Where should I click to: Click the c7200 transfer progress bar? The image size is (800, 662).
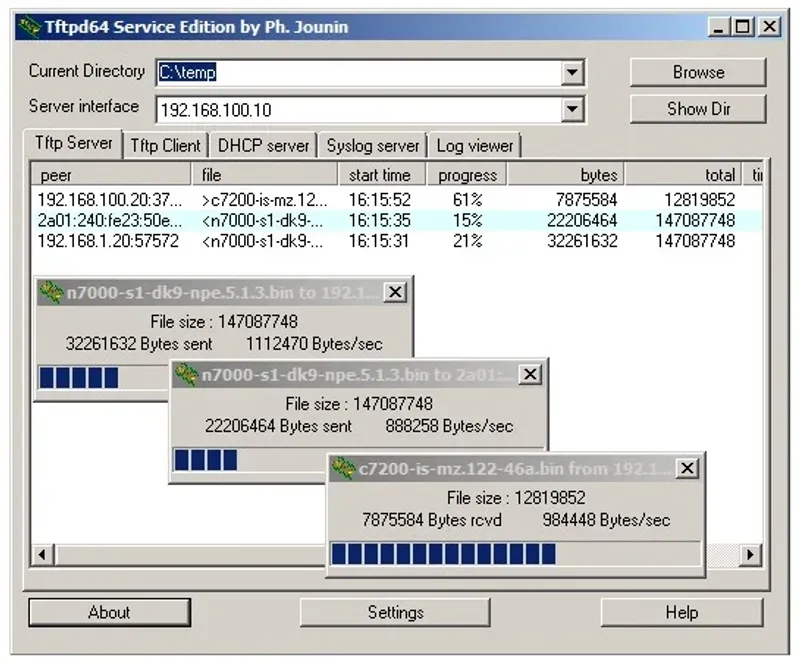pos(515,554)
